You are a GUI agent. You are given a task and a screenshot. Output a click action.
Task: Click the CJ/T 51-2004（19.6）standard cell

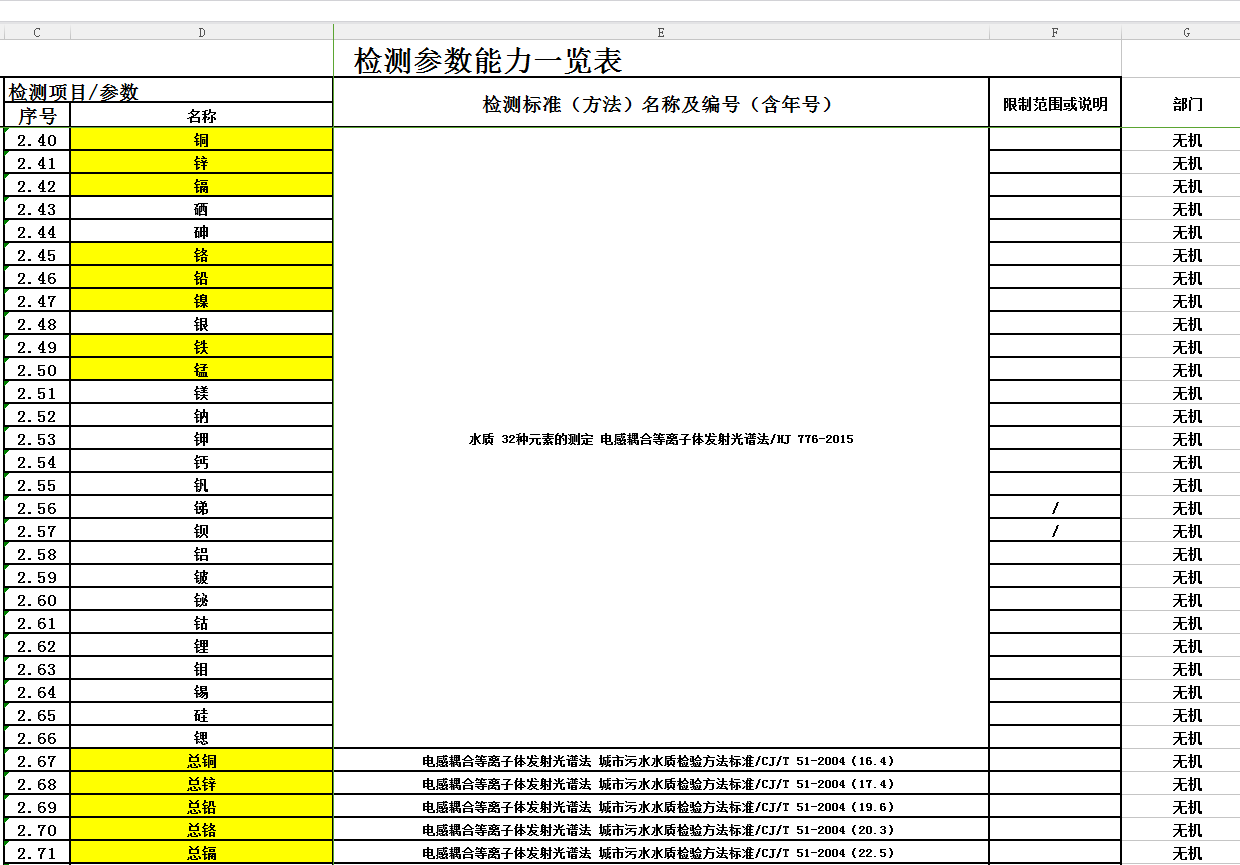coord(661,806)
